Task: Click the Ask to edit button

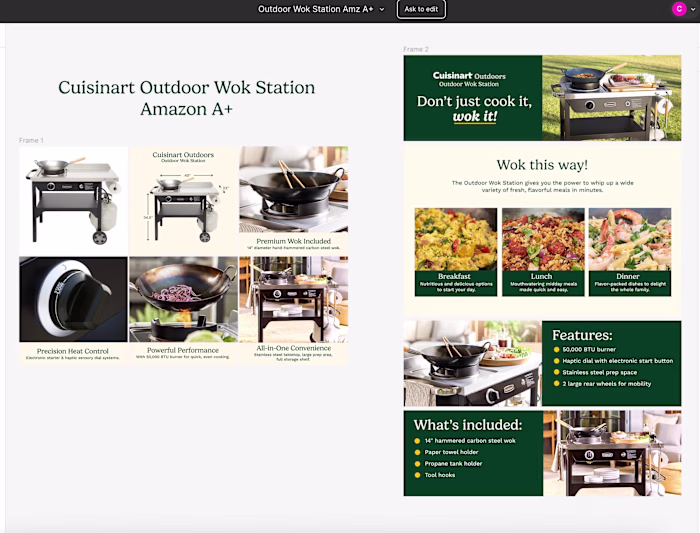Action: click(x=421, y=9)
